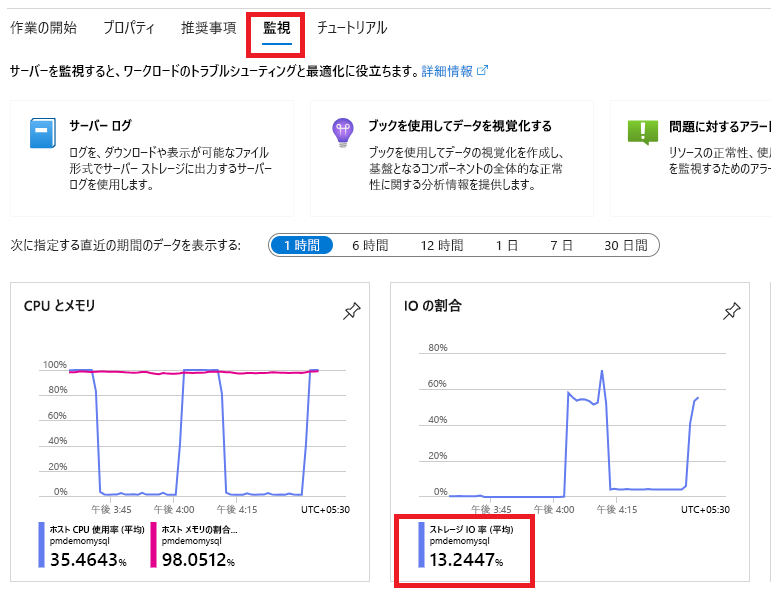
Task: Click the 13.2447% storage IO value
Action: [x=466, y=560]
